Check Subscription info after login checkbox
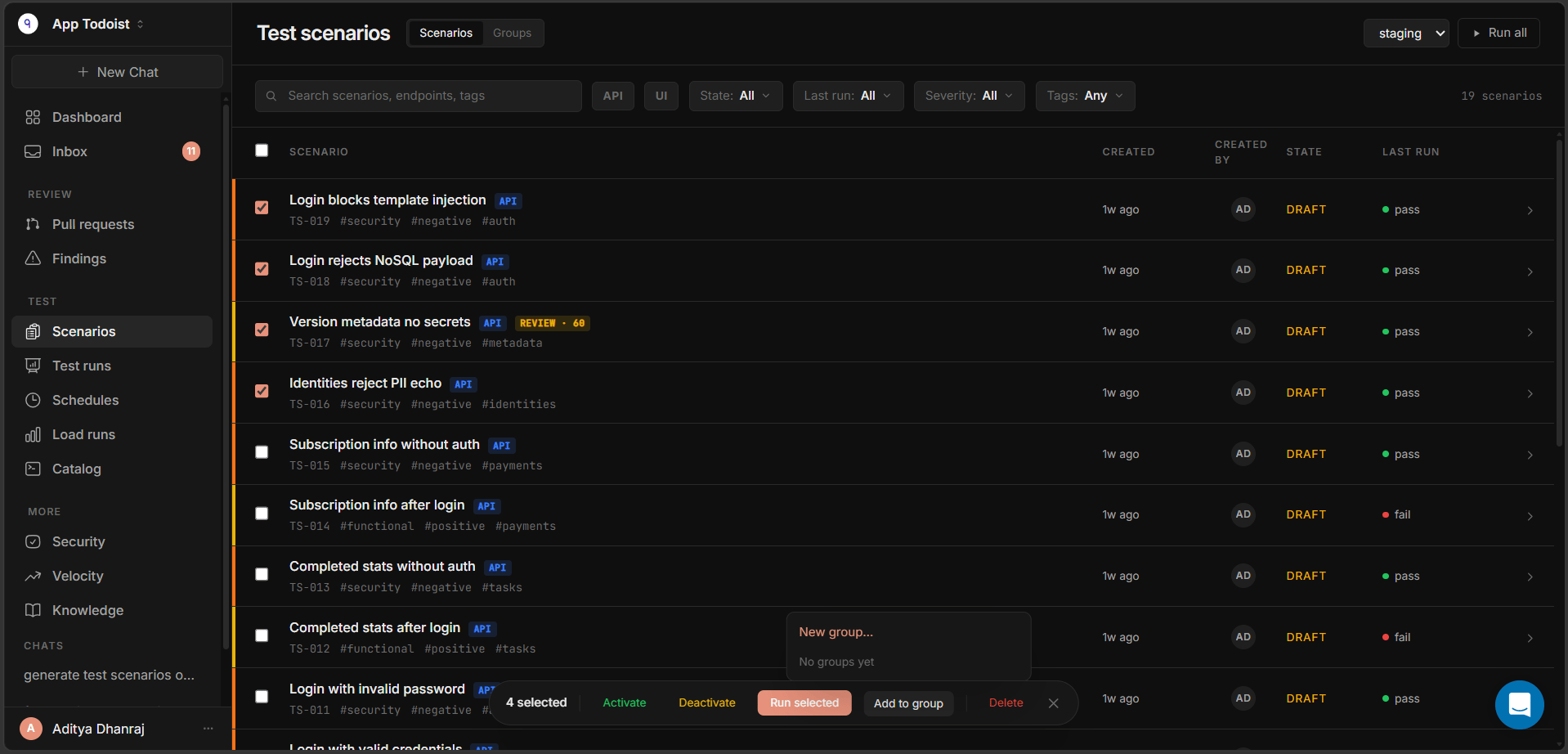Image resolution: width=1568 pixels, height=754 pixels. pyautogui.click(x=262, y=514)
